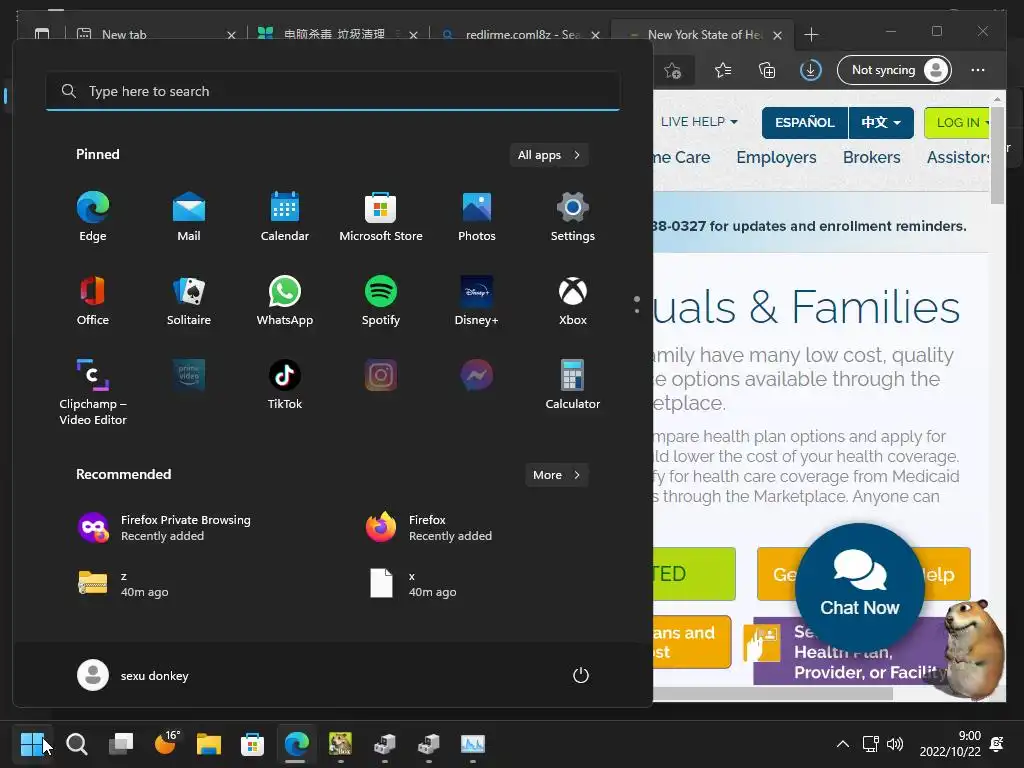
Task: Open Microsoft Store from pinned apps
Action: coord(381,217)
